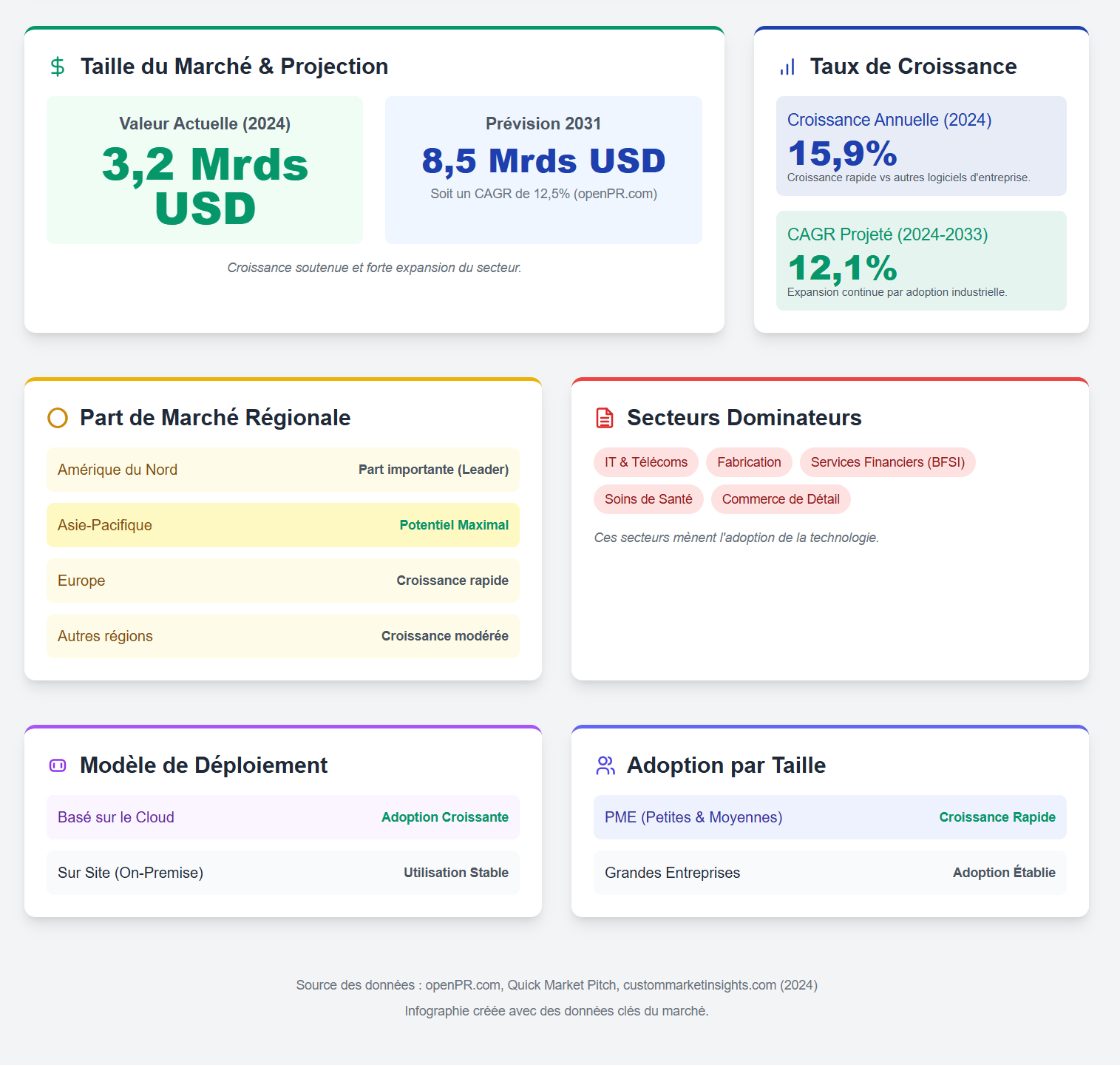The image size is (1120, 1065).
Task: Select the Basé sur le Cloud row
Action: (283, 817)
